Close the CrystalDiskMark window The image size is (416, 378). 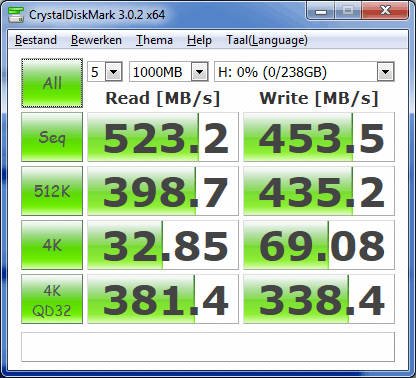coord(385,11)
